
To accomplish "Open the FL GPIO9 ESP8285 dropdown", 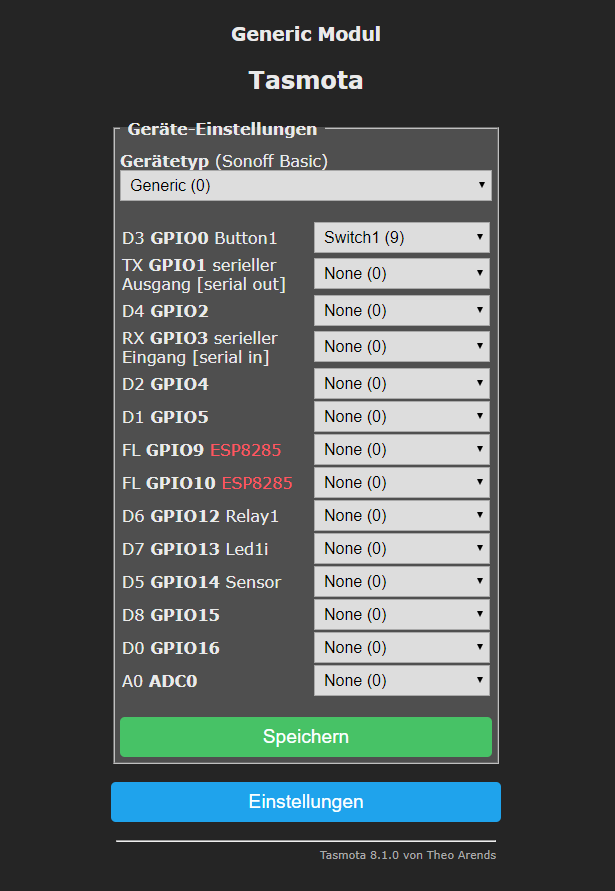I will [x=402, y=450].
